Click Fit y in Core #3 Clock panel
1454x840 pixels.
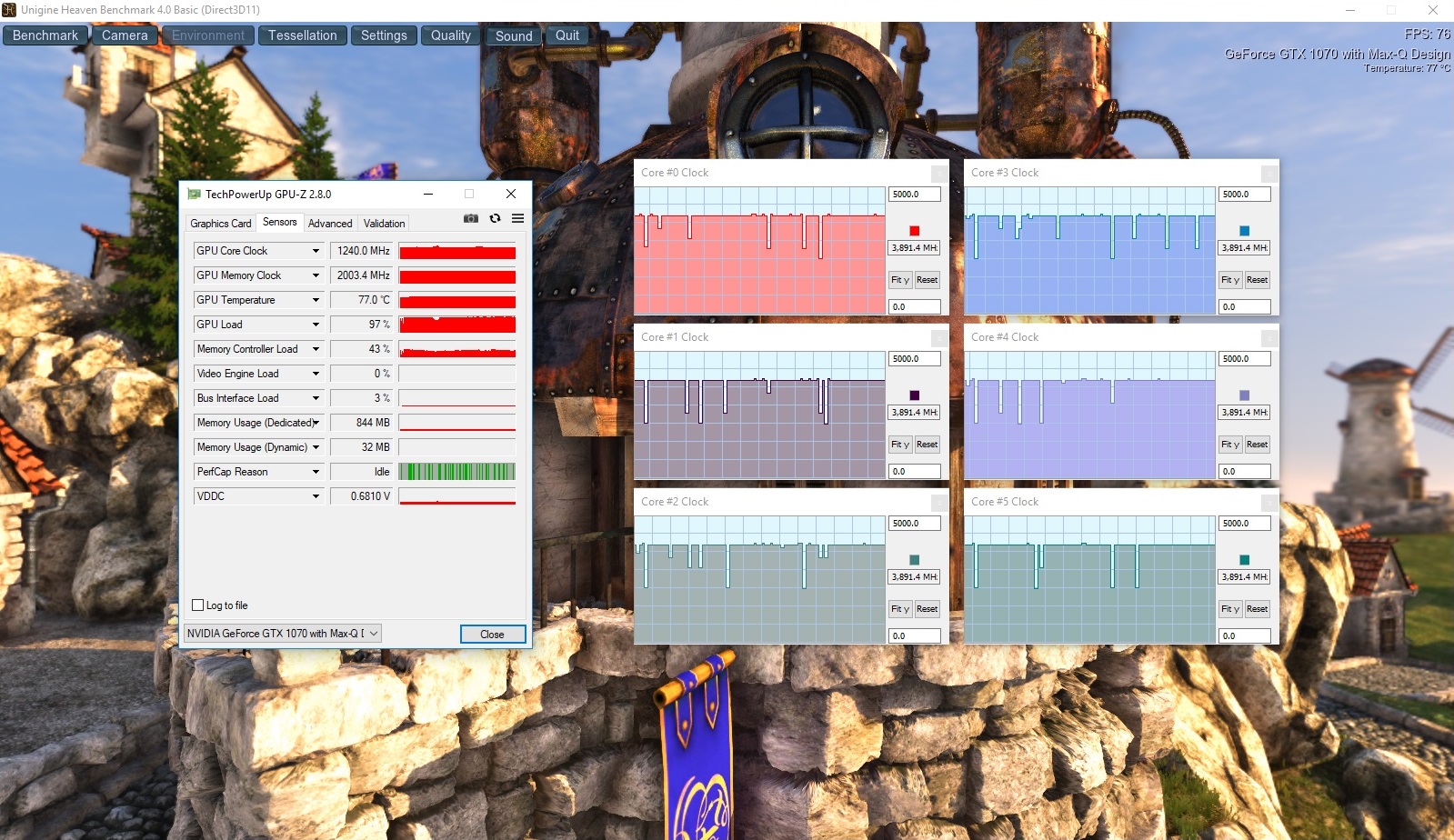(1230, 280)
